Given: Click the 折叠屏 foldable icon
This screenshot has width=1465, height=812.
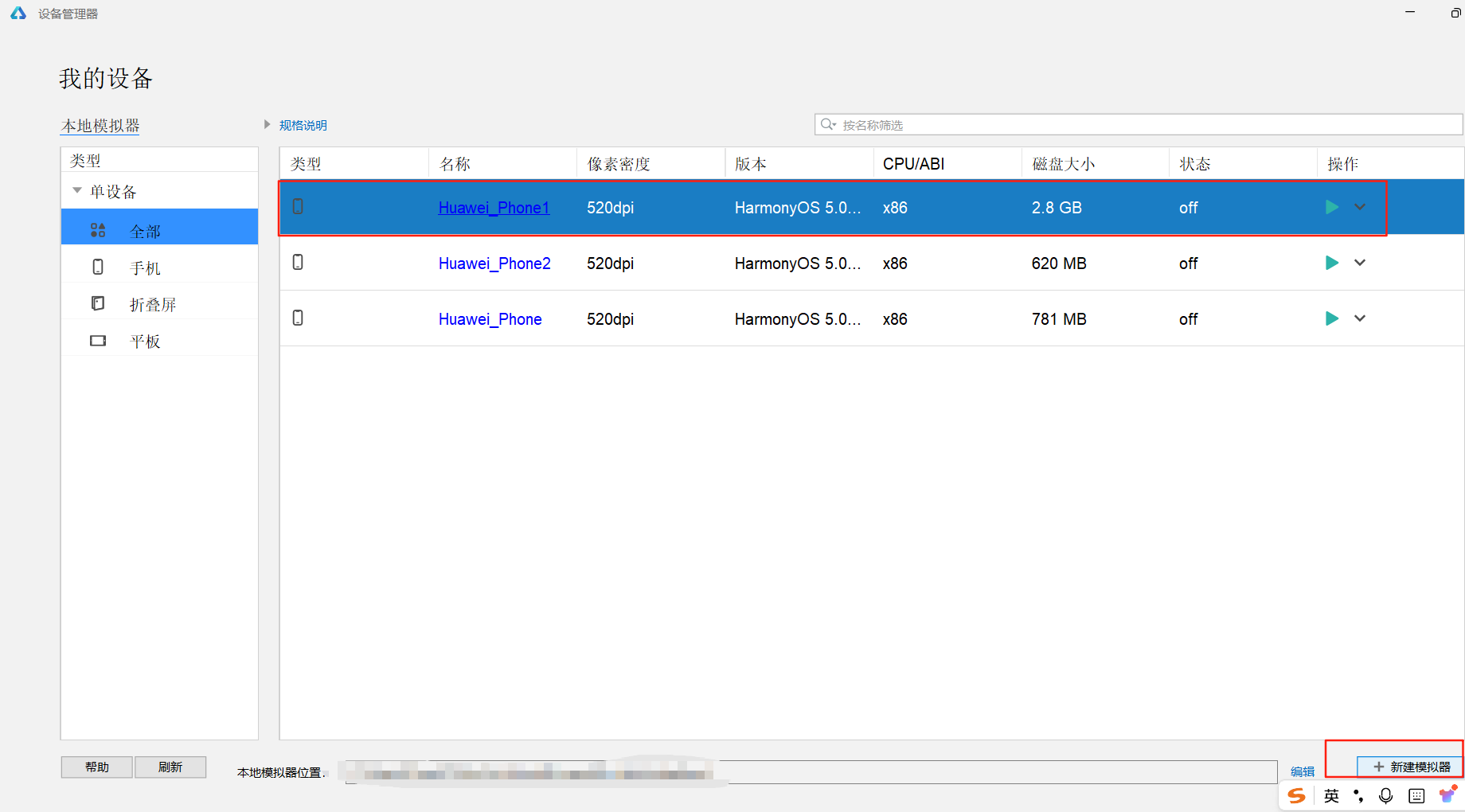Looking at the screenshot, I should pyautogui.click(x=98, y=303).
